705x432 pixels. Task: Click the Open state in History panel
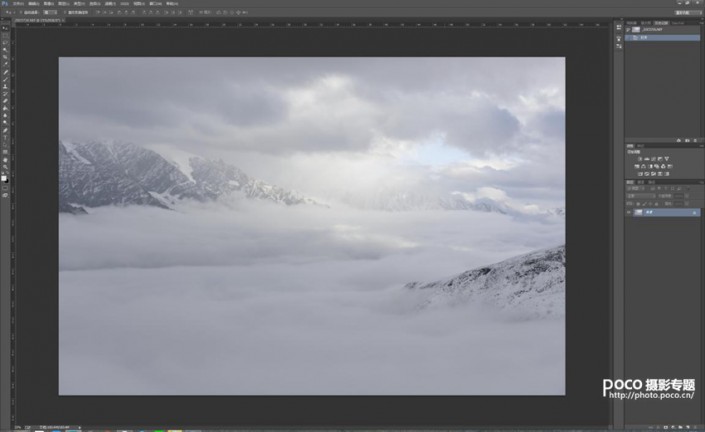[x=645, y=37]
